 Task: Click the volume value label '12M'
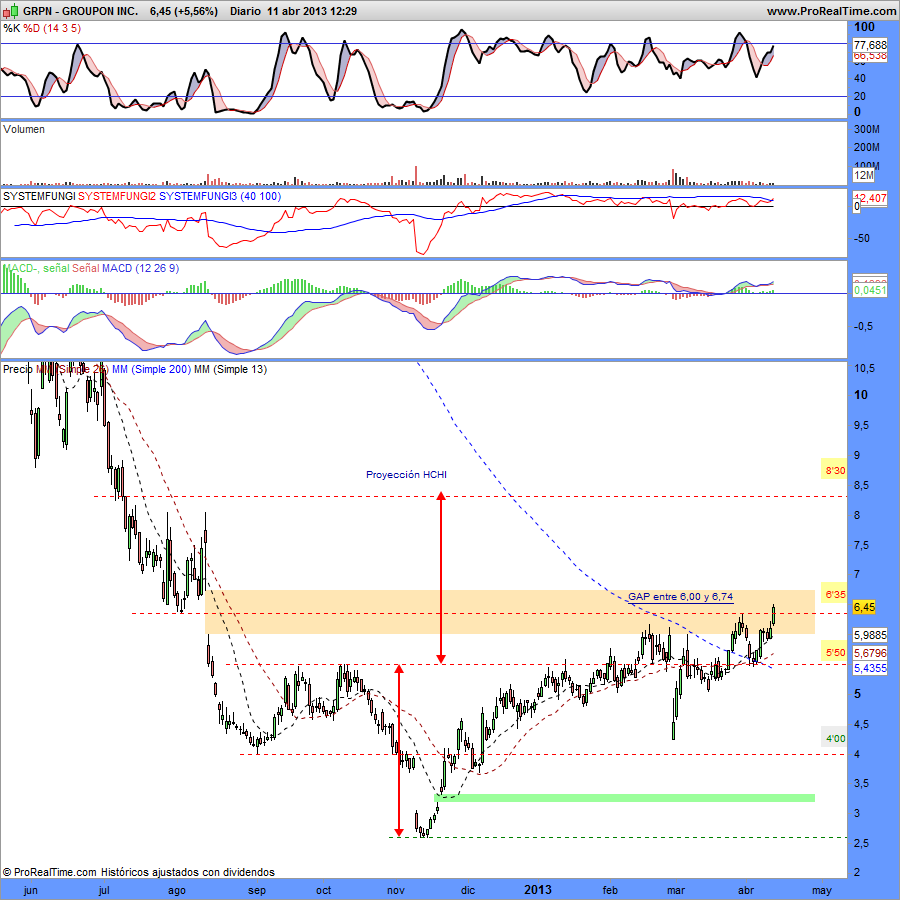(x=864, y=175)
